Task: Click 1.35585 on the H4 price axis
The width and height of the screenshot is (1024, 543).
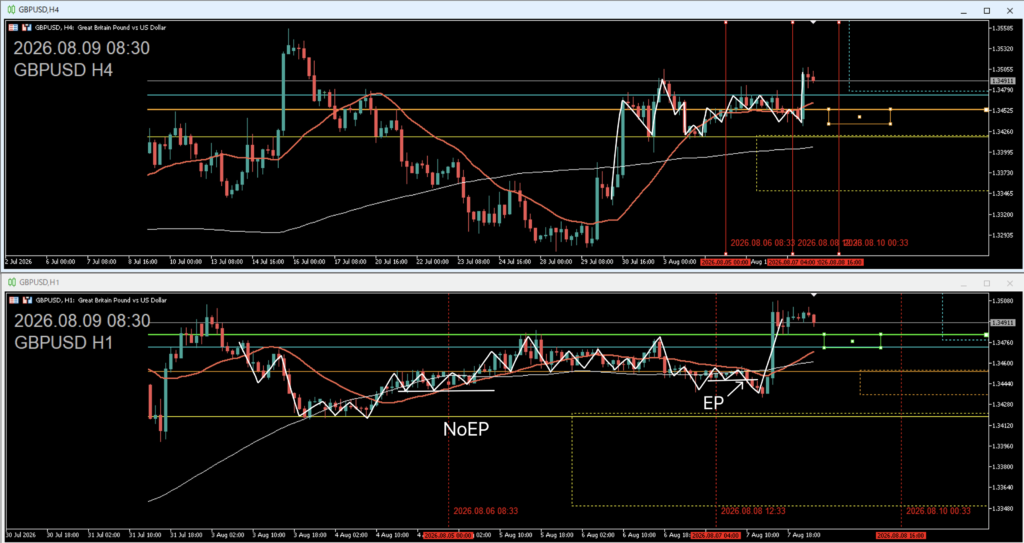Action: (1002, 28)
